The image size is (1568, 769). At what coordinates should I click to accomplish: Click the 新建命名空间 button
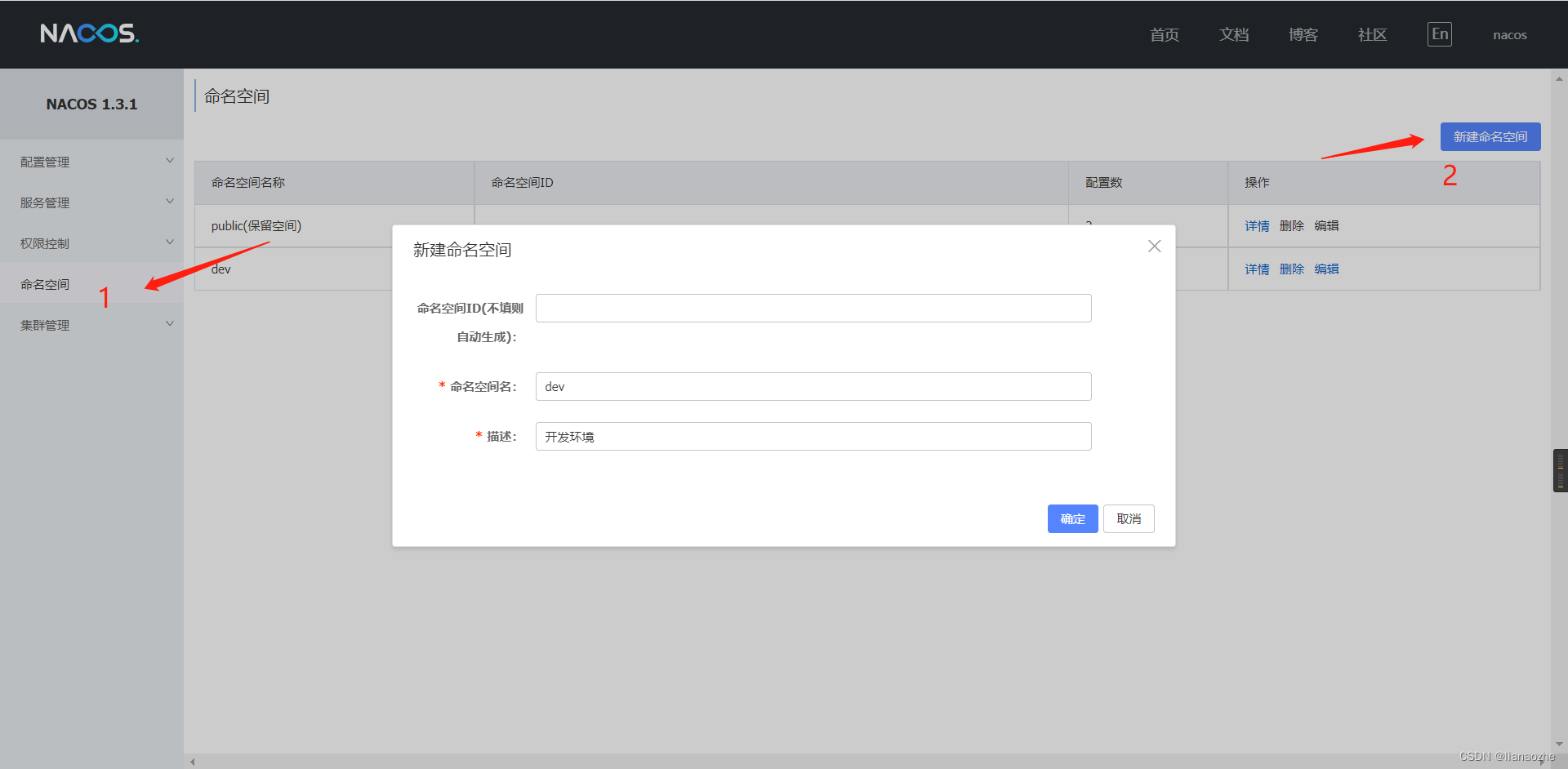[x=1490, y=136]
